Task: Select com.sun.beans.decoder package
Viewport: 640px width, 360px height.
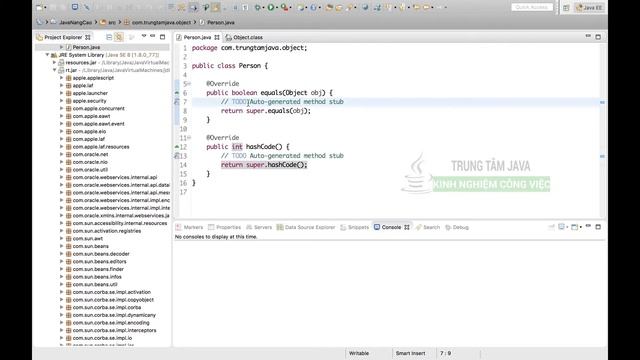Action: pos(101,254)
